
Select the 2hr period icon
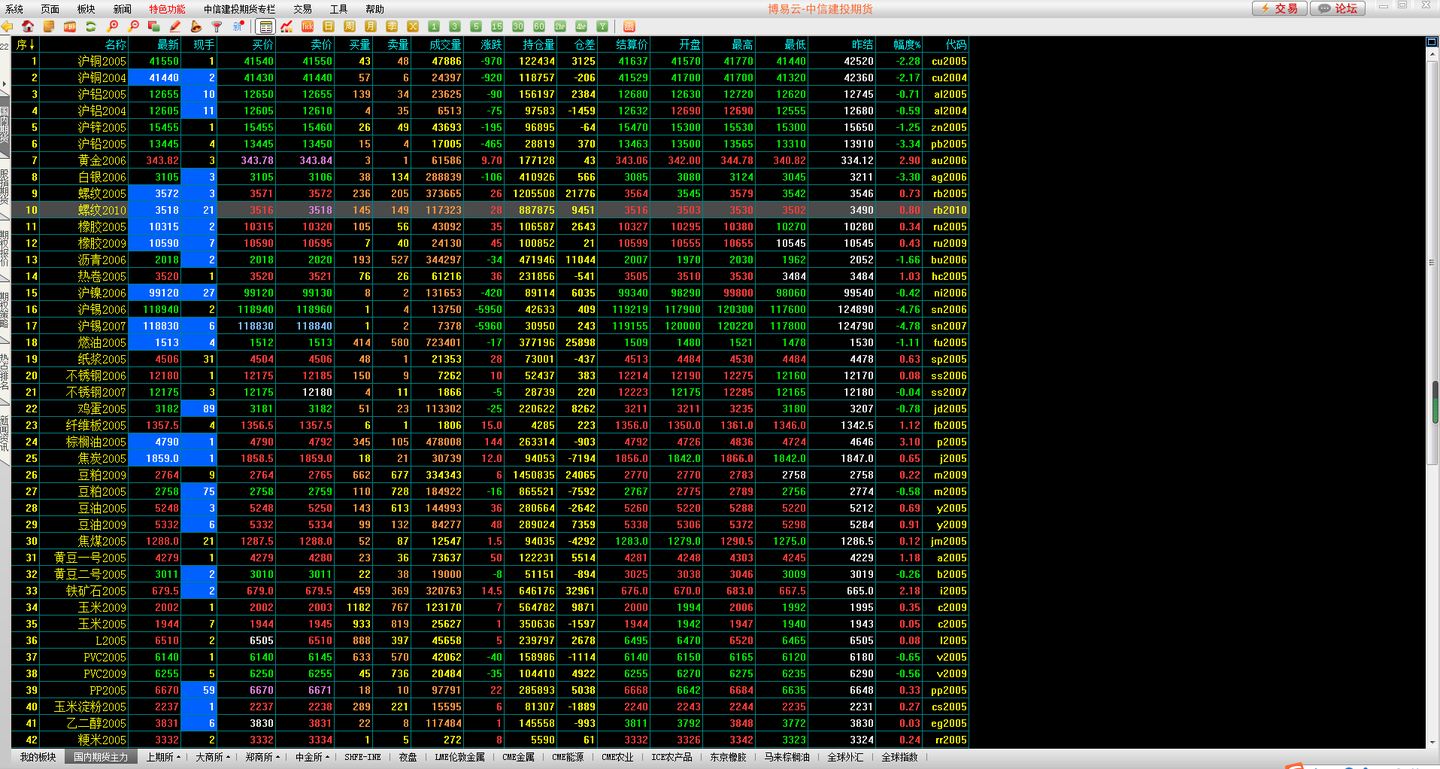pyautogui.click(x=560, y=26)
